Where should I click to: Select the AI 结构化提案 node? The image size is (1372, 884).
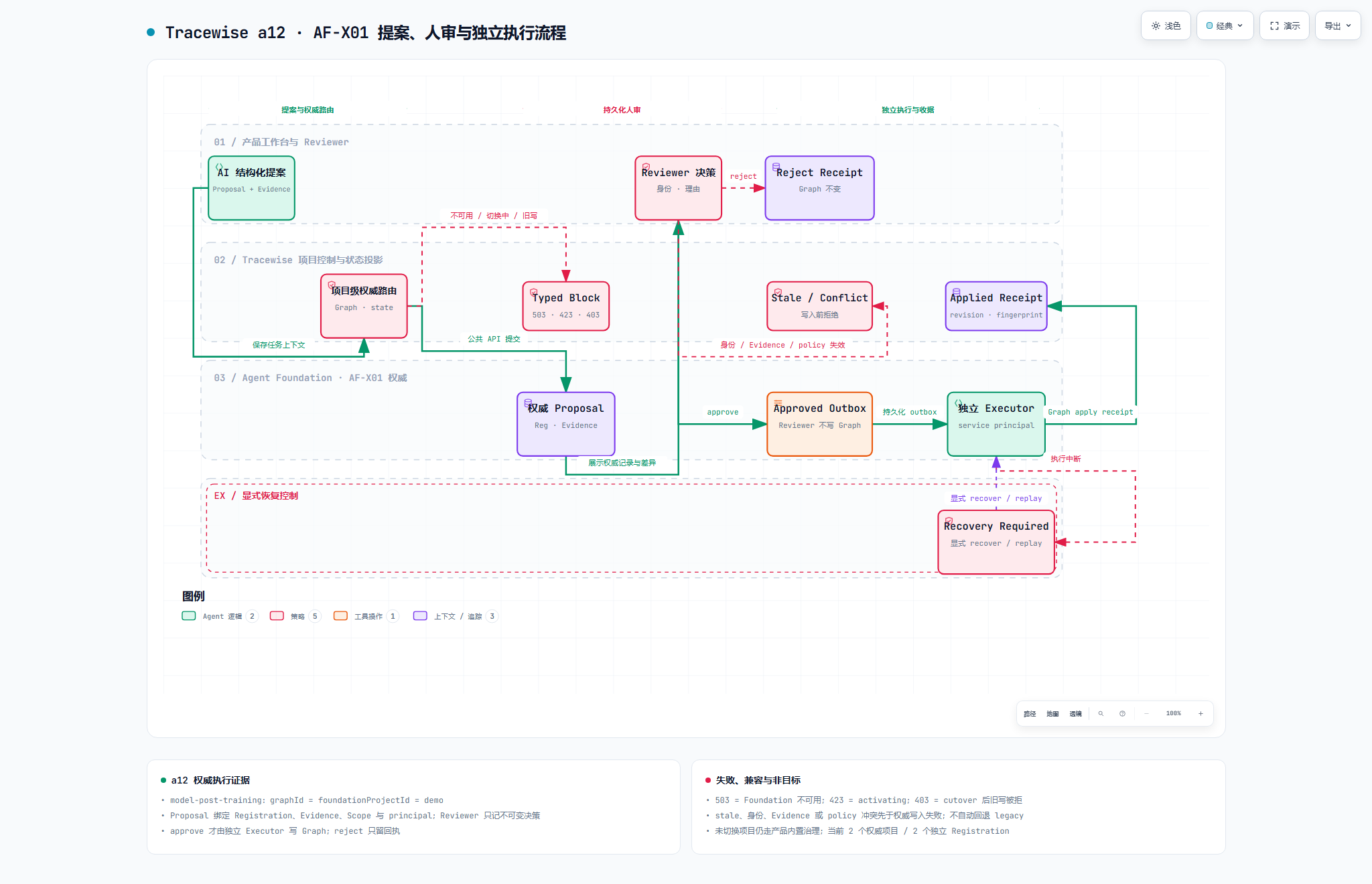click(251, 188)
